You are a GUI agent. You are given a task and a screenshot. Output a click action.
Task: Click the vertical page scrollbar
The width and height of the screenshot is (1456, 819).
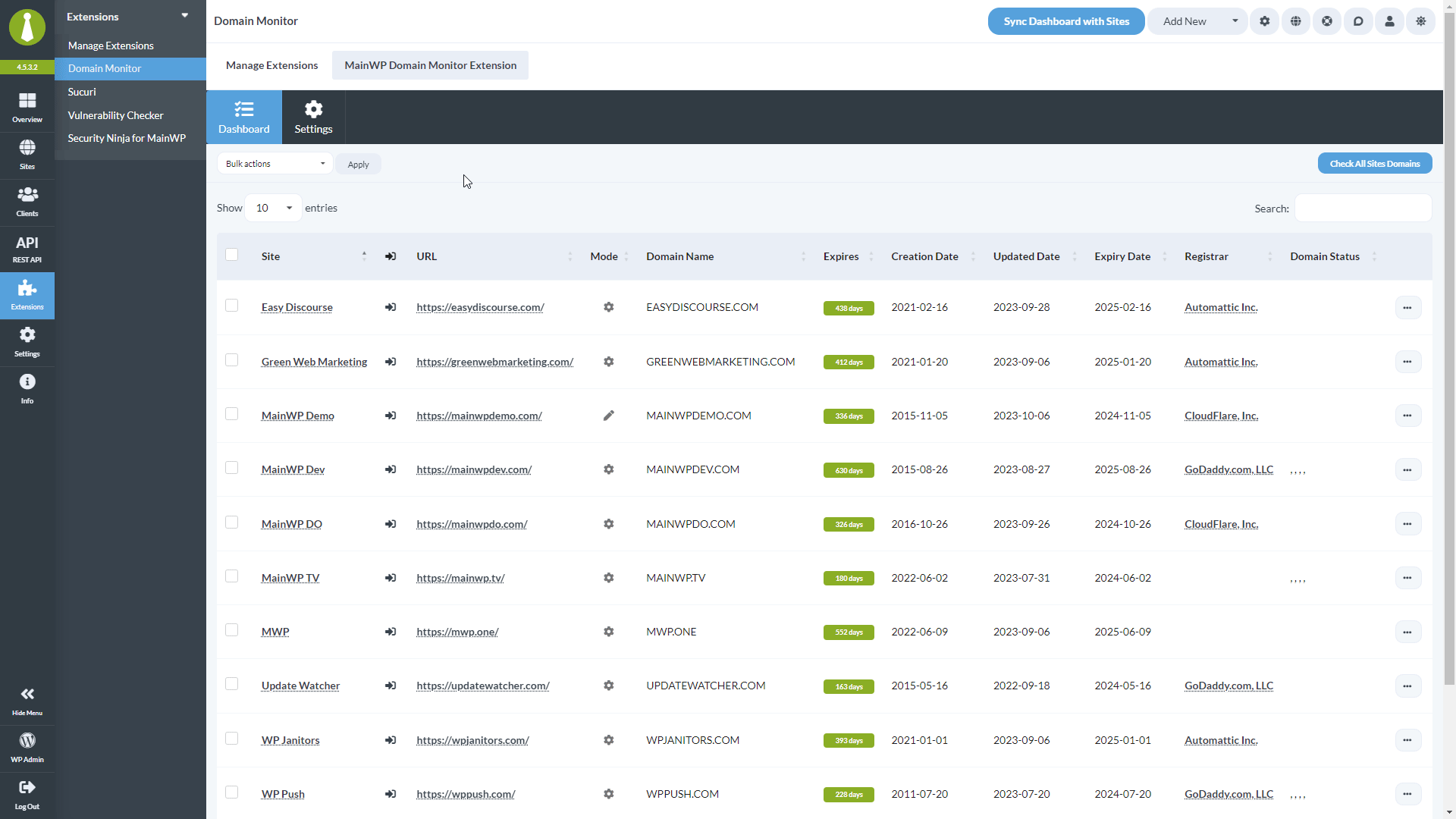tap(1449, 349)
